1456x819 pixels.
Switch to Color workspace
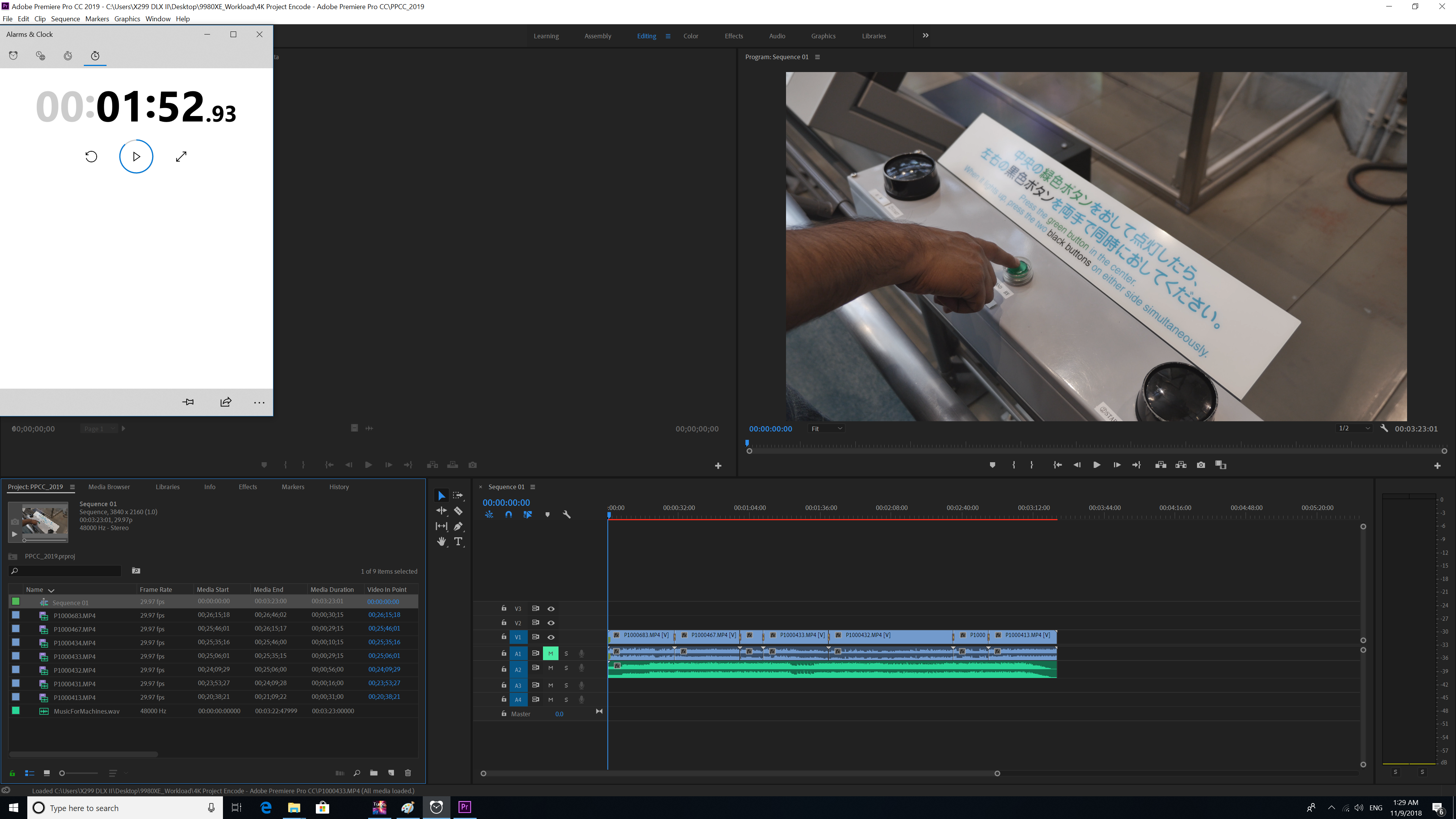coord(691,36)
